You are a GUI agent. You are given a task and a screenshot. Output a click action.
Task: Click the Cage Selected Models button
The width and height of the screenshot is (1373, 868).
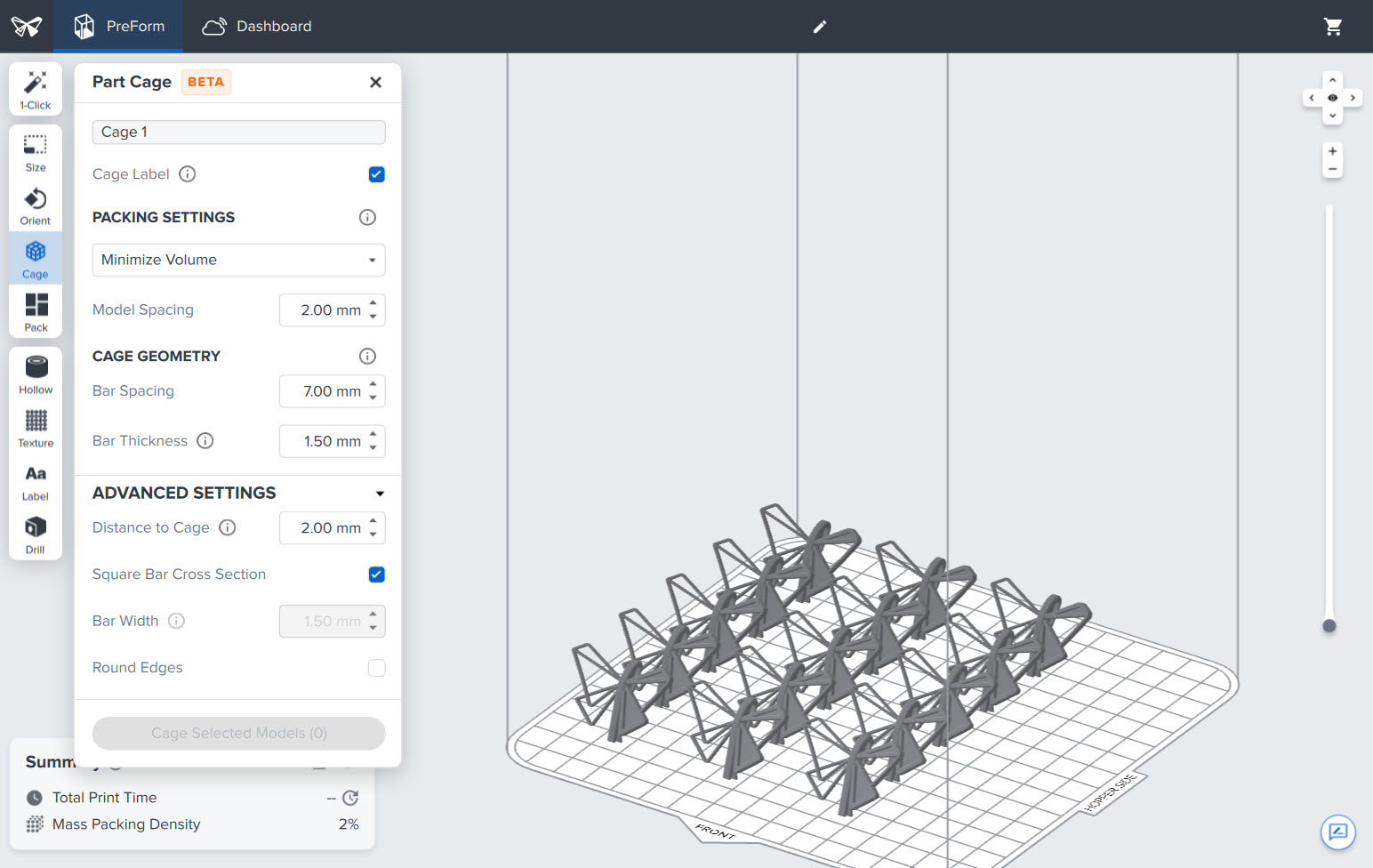click(238, 733)
